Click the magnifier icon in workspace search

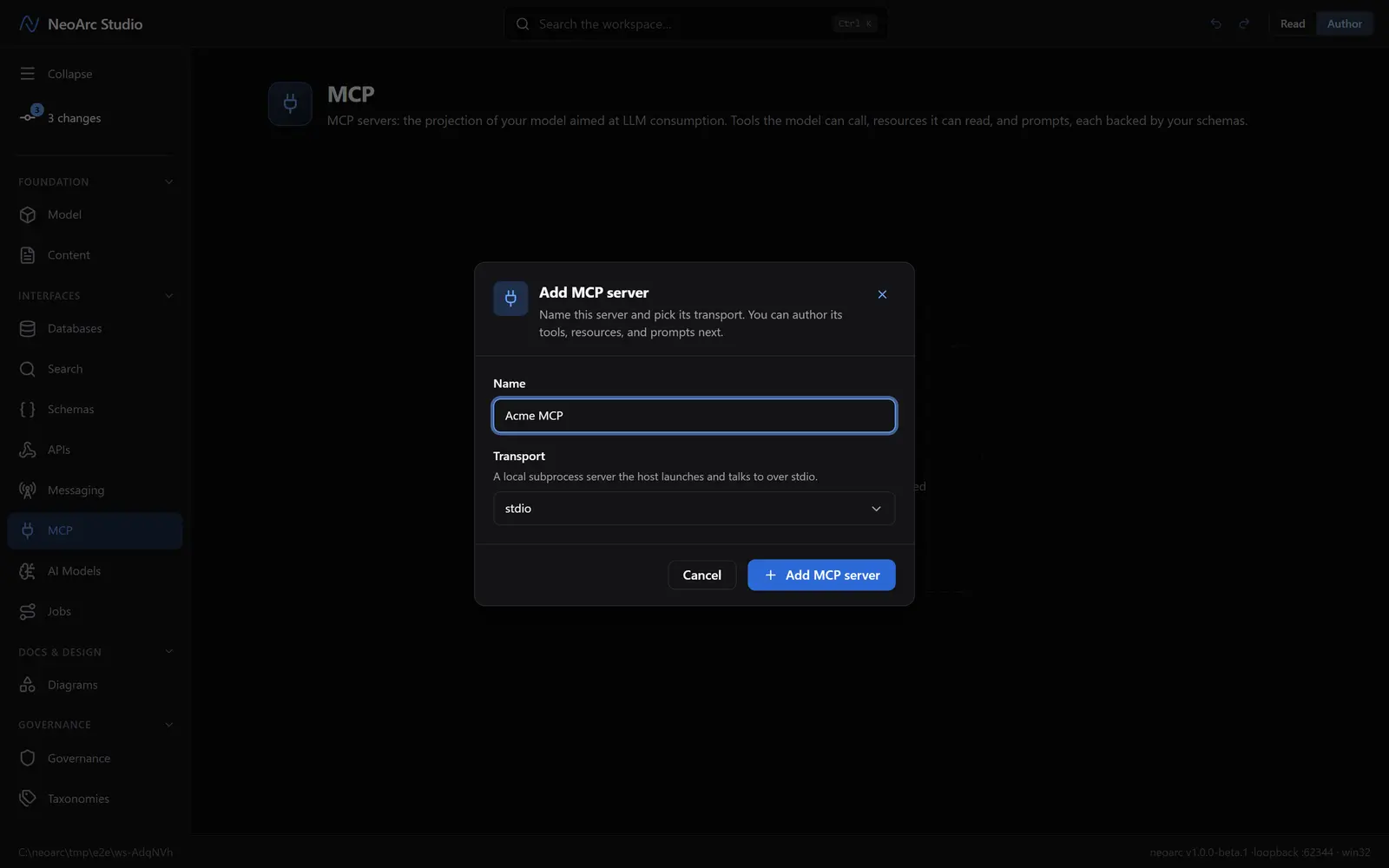[x=523, y=24]
